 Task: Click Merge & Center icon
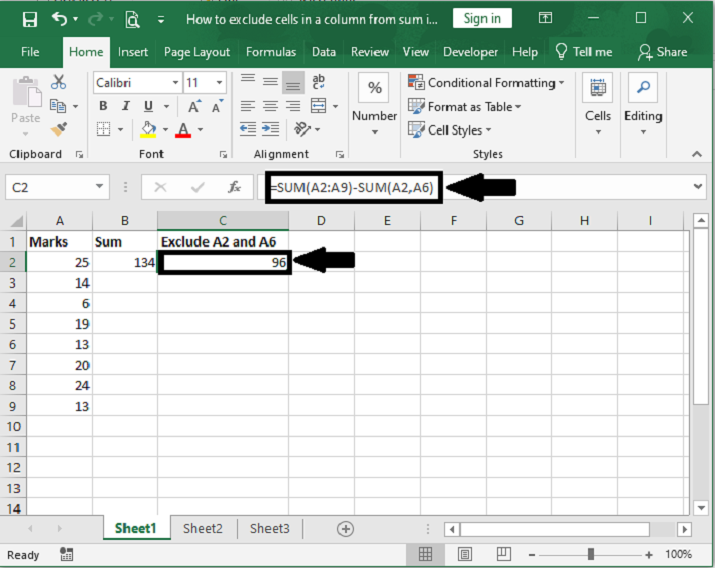318,106
